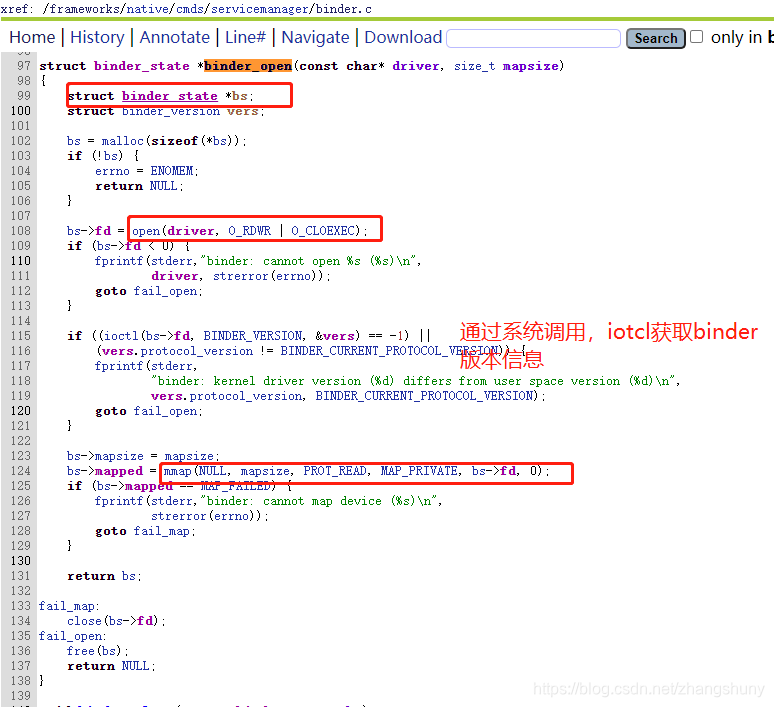This screenshot has width=774, height=707.
Task: Click 'vers' variable on line 100
Action: click(242, 111)
